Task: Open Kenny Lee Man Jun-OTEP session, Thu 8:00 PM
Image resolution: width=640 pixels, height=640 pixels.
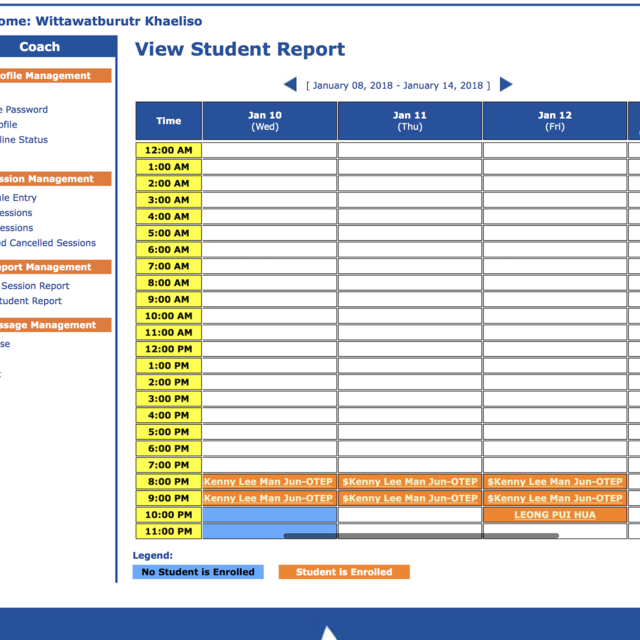Action: pos(410,482)
